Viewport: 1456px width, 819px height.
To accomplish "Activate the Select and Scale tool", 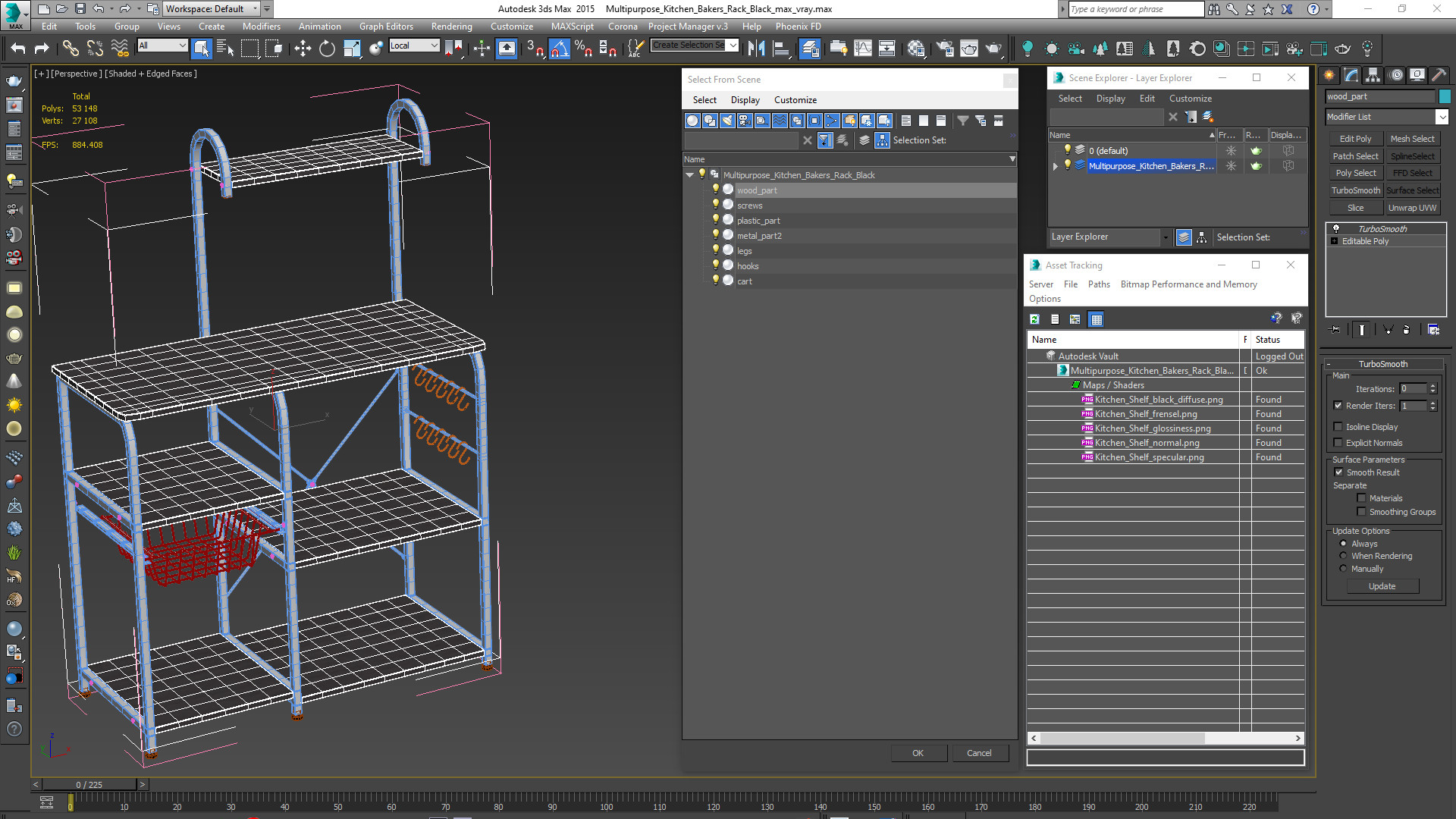I will pos(352,49).
